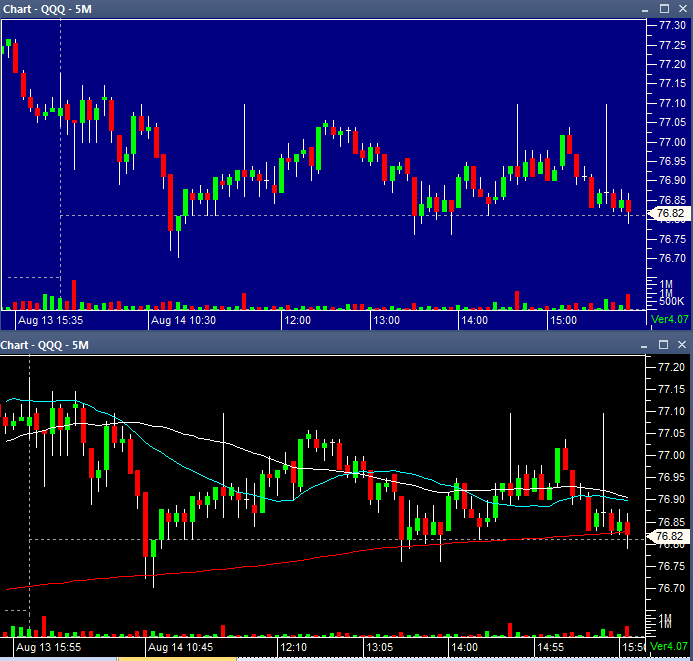Click the 15:00 time axis label

pos(564,320)
